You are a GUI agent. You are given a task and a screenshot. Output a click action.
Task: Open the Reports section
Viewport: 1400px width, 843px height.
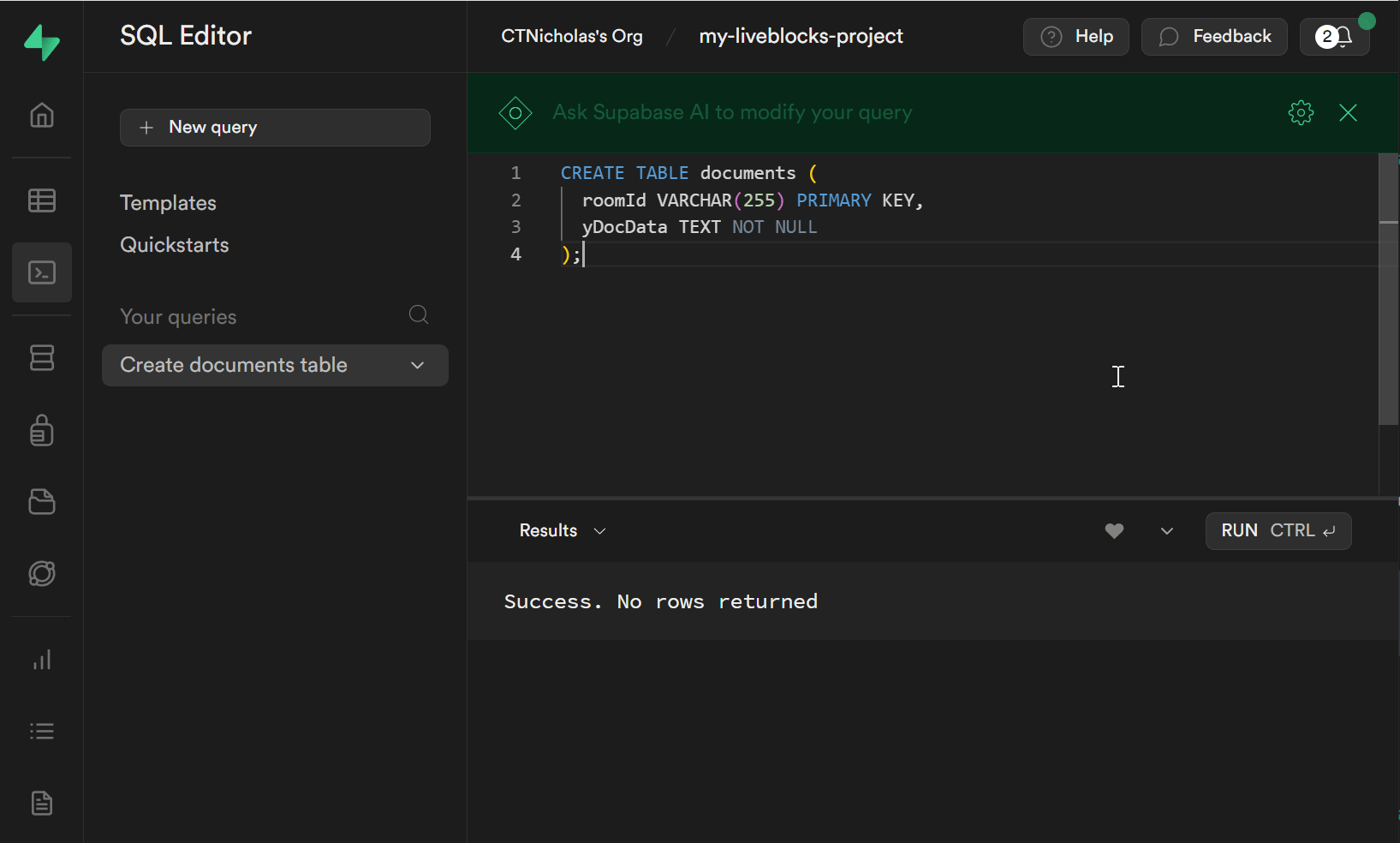coord(41,660)
